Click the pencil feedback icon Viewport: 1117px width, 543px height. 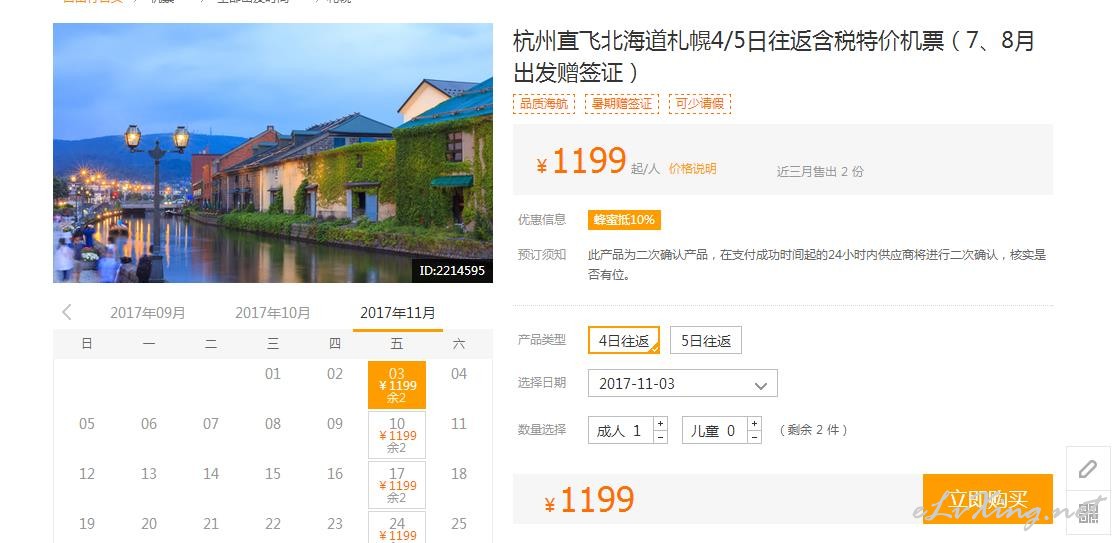click(1088, 469)
